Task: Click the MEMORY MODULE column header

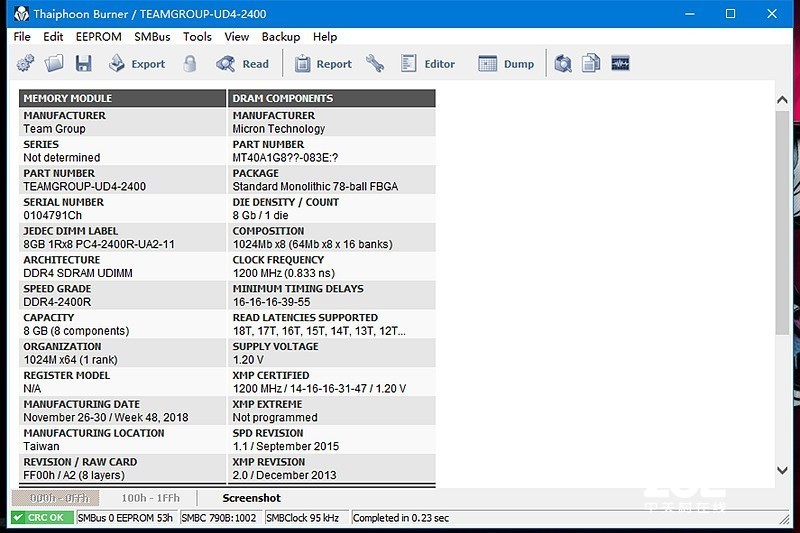Action: point(122,98)
